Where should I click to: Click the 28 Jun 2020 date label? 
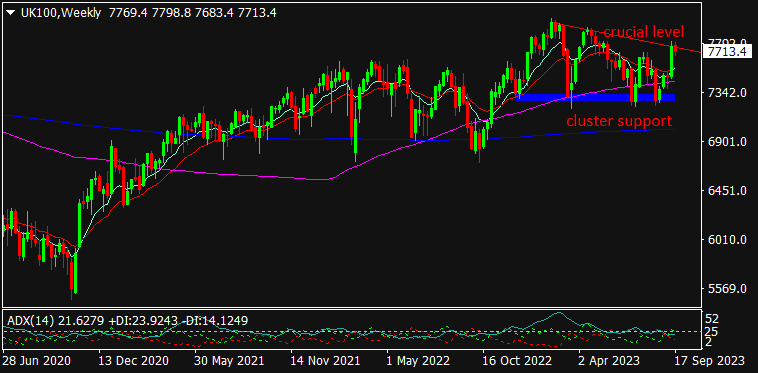[x=37, y=361]
